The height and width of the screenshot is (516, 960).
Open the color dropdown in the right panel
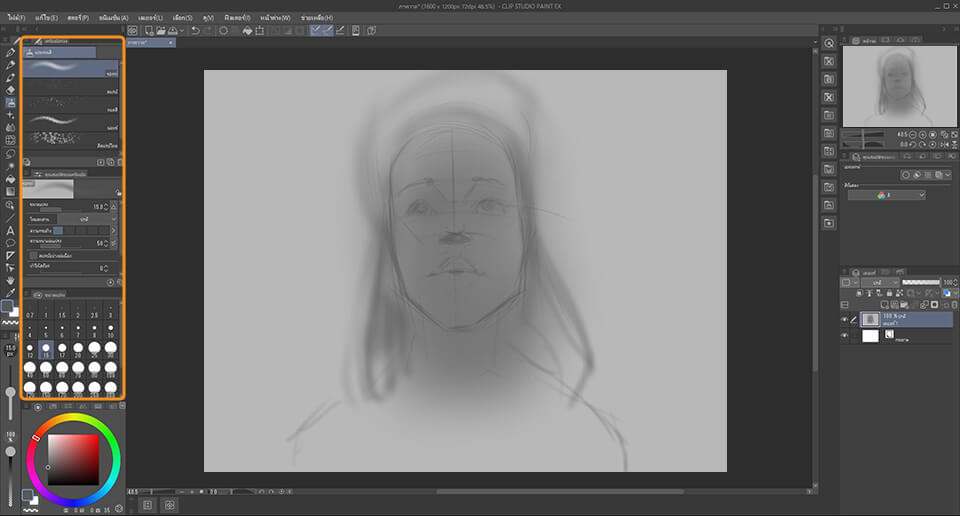pos(886,195)
